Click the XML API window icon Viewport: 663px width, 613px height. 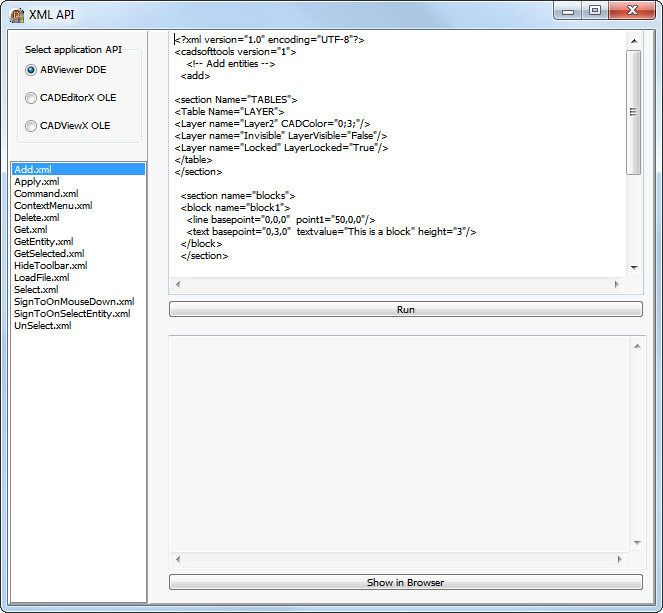(17, 15)
